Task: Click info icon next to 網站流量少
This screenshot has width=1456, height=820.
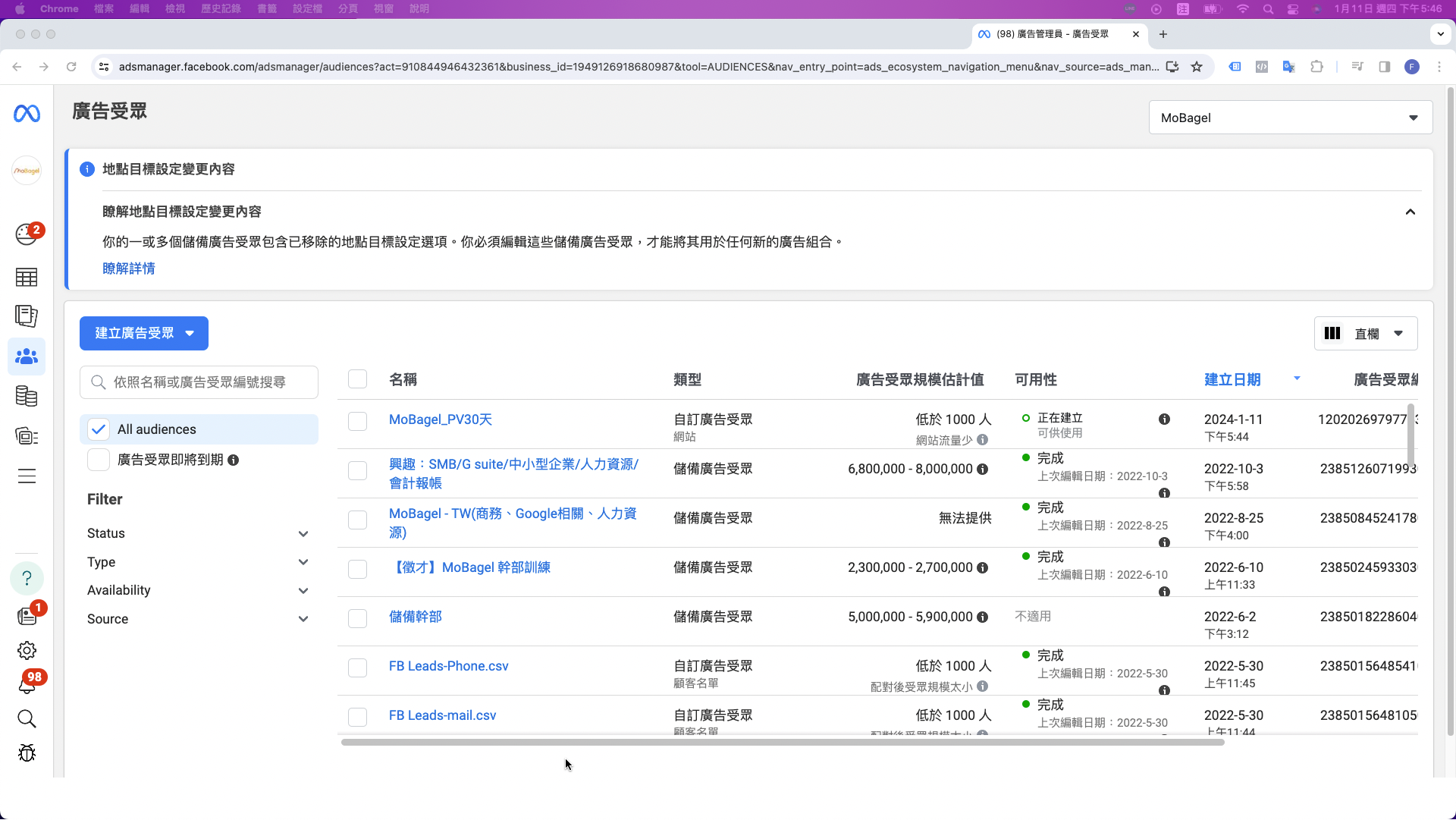Action: pos(983,440)
